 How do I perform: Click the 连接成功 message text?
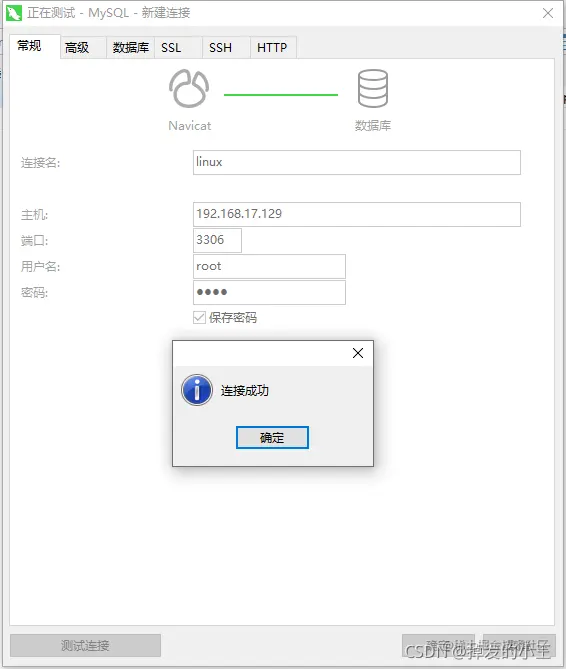tap(245, 390)
